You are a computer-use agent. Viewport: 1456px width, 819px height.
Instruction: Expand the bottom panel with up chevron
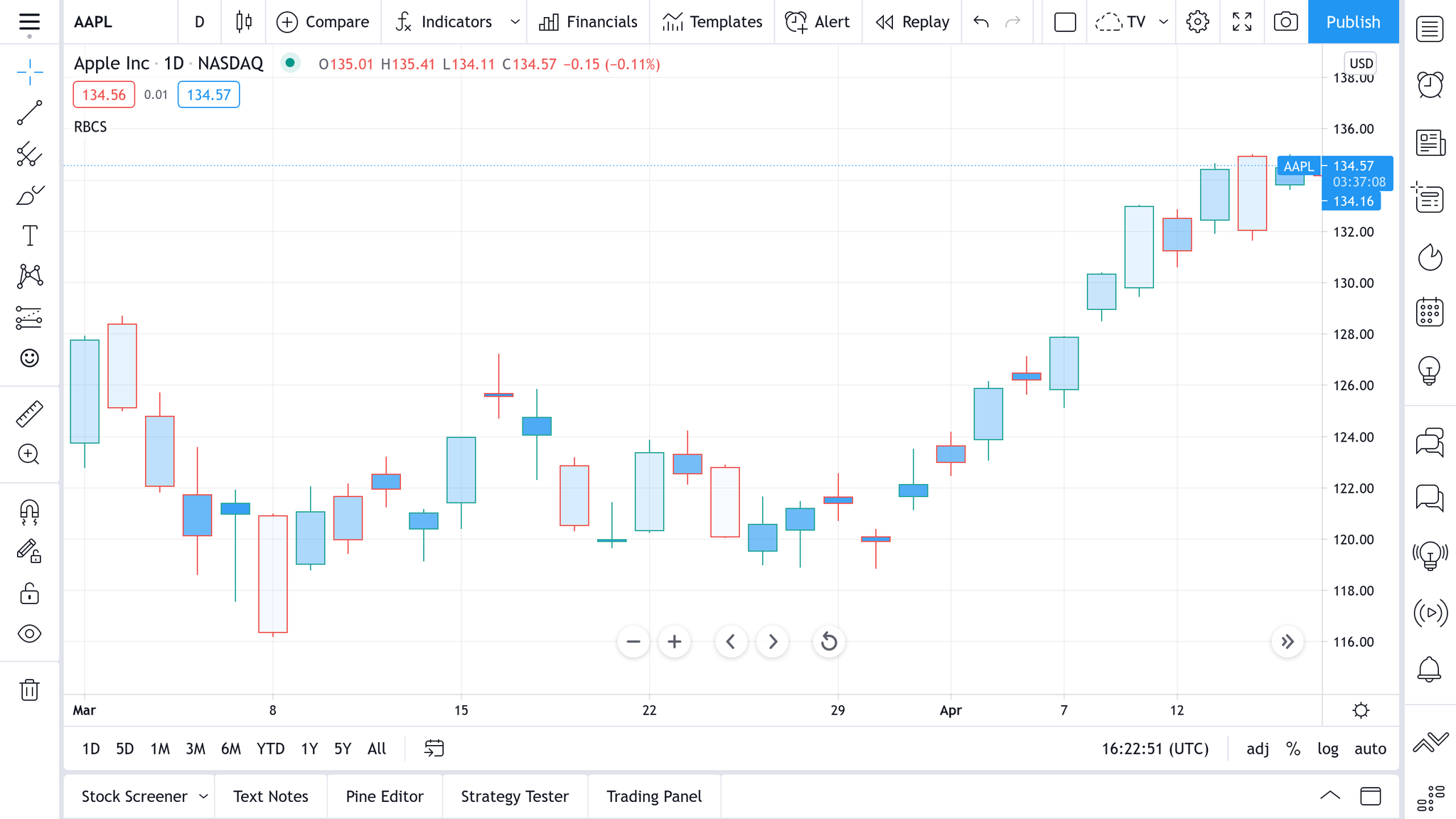tap(1330, 796)
